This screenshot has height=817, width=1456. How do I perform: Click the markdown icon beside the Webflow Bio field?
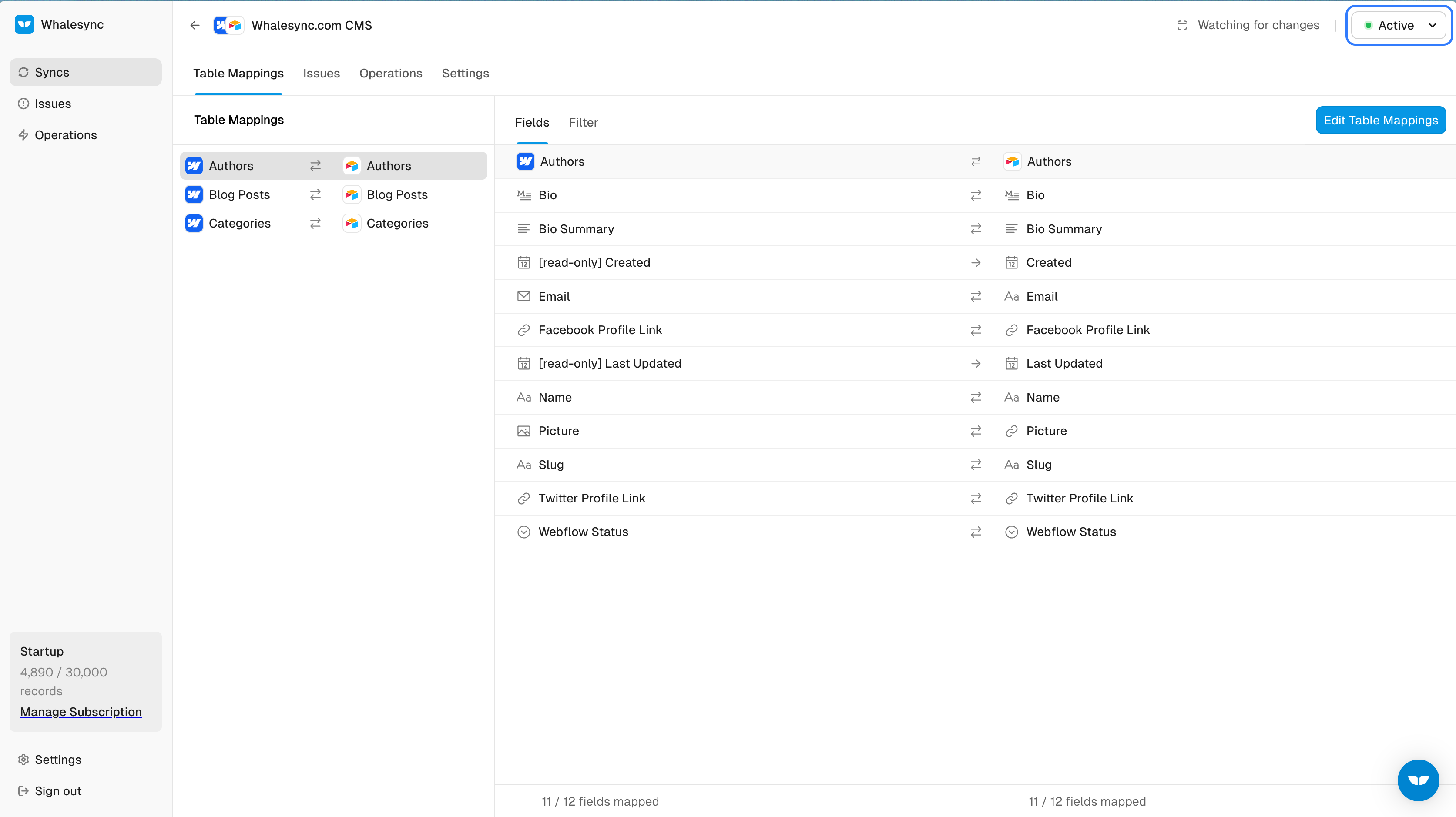click(524, 195)
